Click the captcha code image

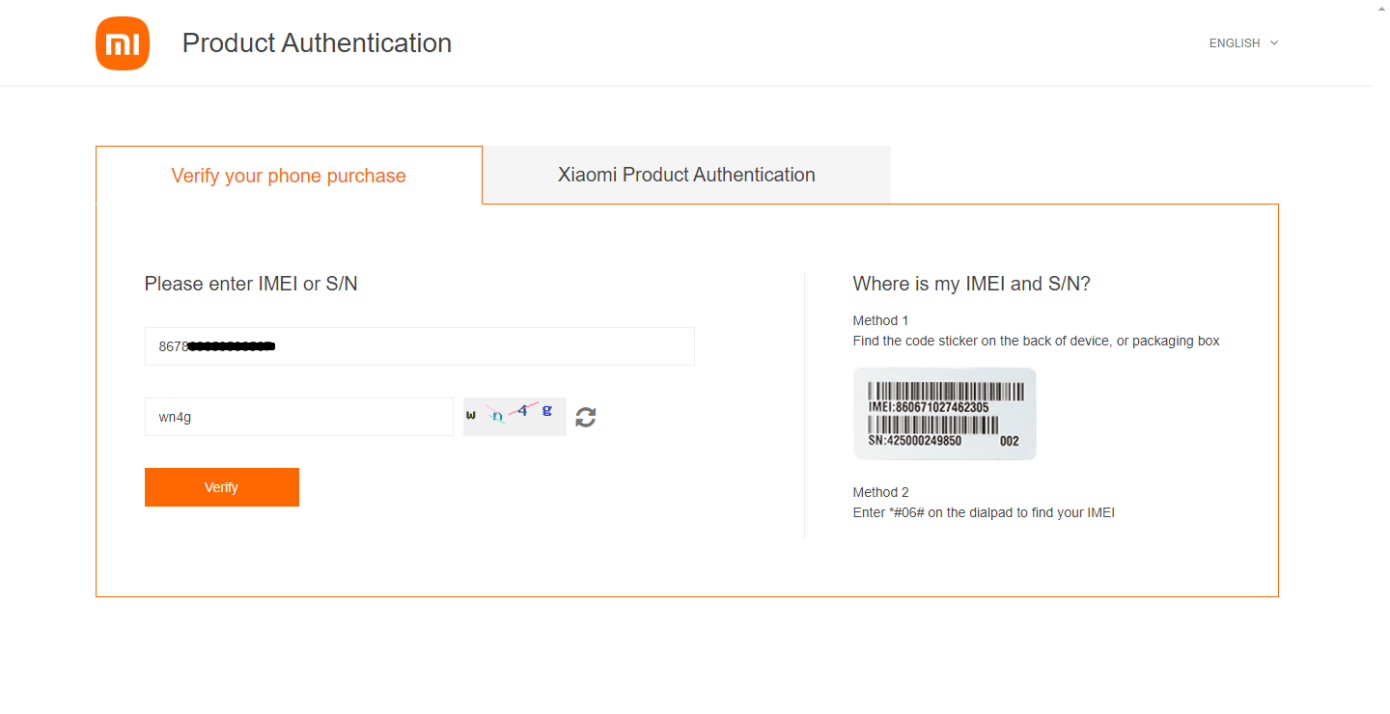514,416
